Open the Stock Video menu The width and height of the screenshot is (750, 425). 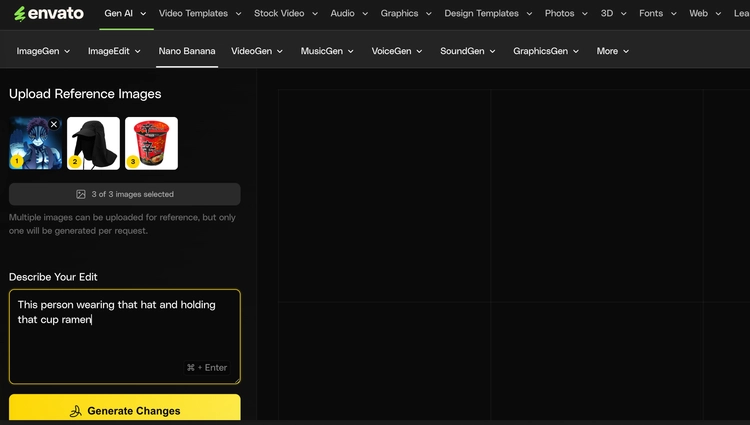(x=286, y=13)
